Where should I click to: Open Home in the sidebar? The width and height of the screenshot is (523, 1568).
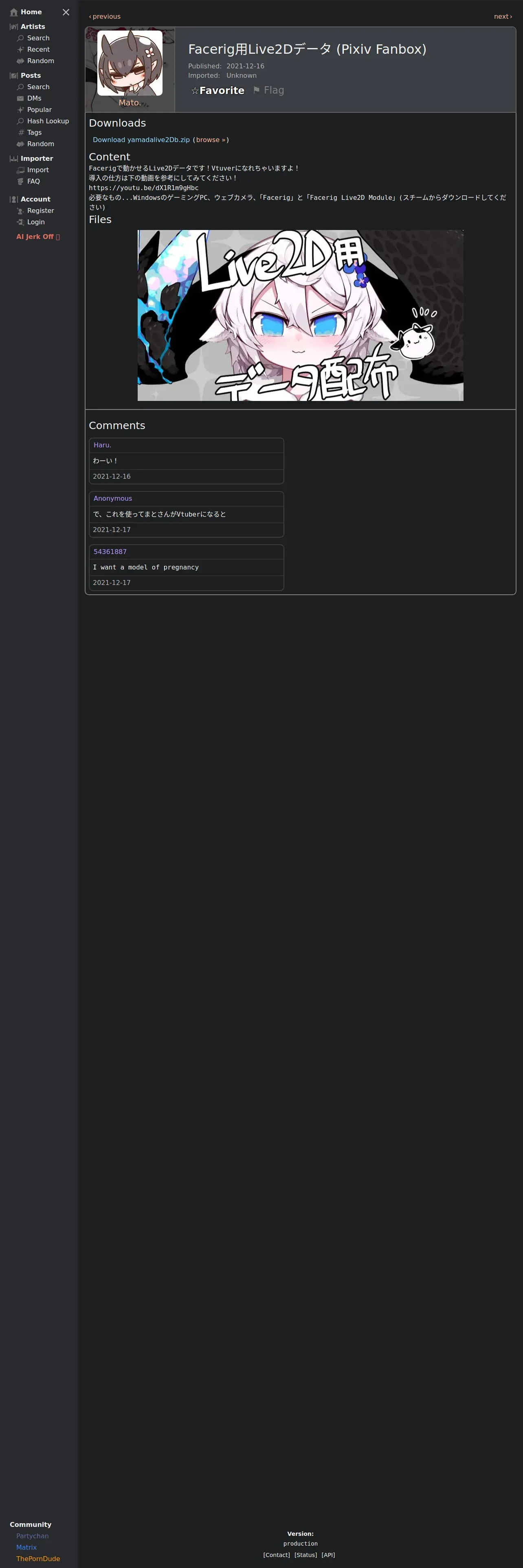coord(31,12)
